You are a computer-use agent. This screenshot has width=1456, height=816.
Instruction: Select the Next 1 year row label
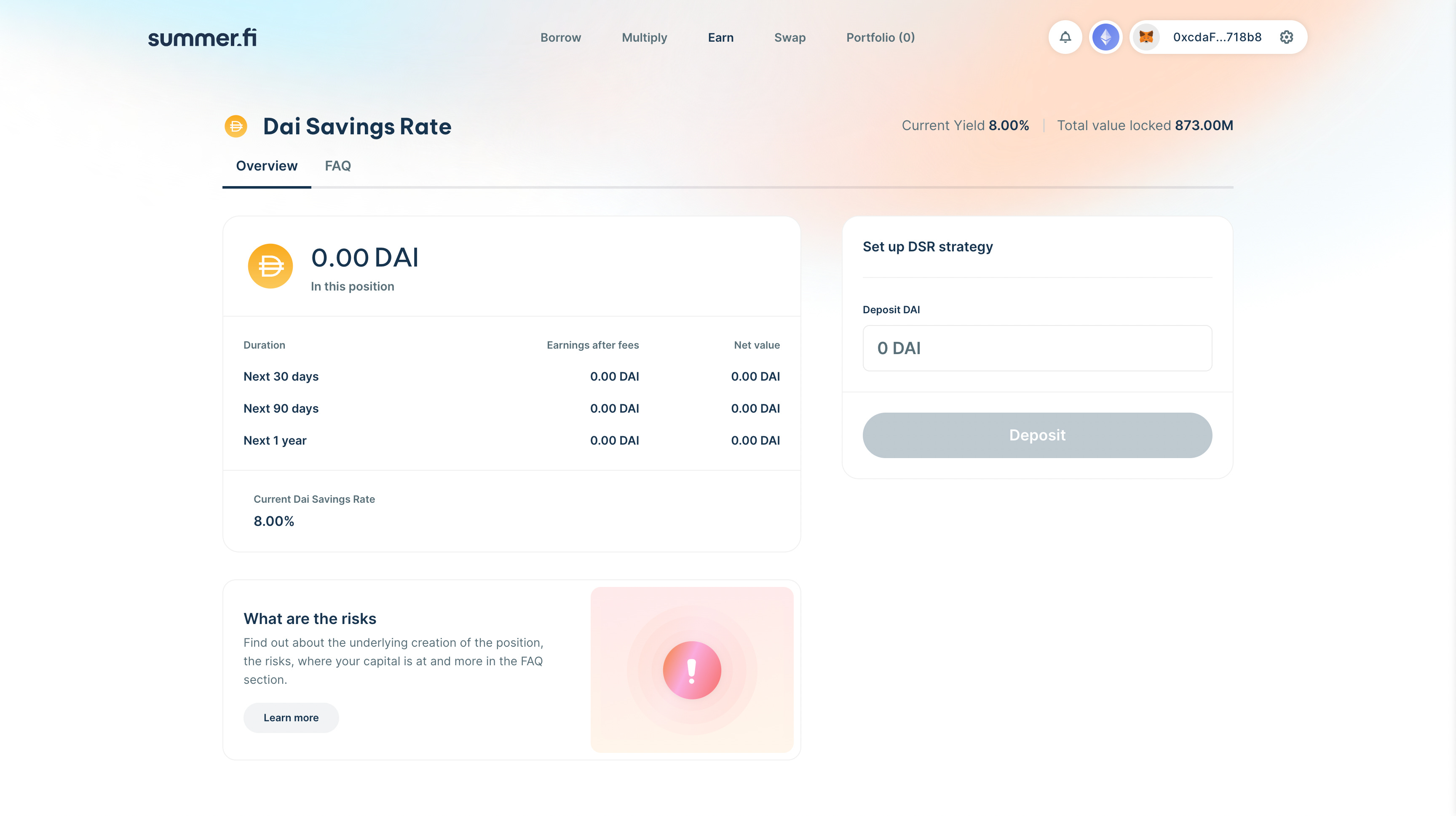[275, 440]
